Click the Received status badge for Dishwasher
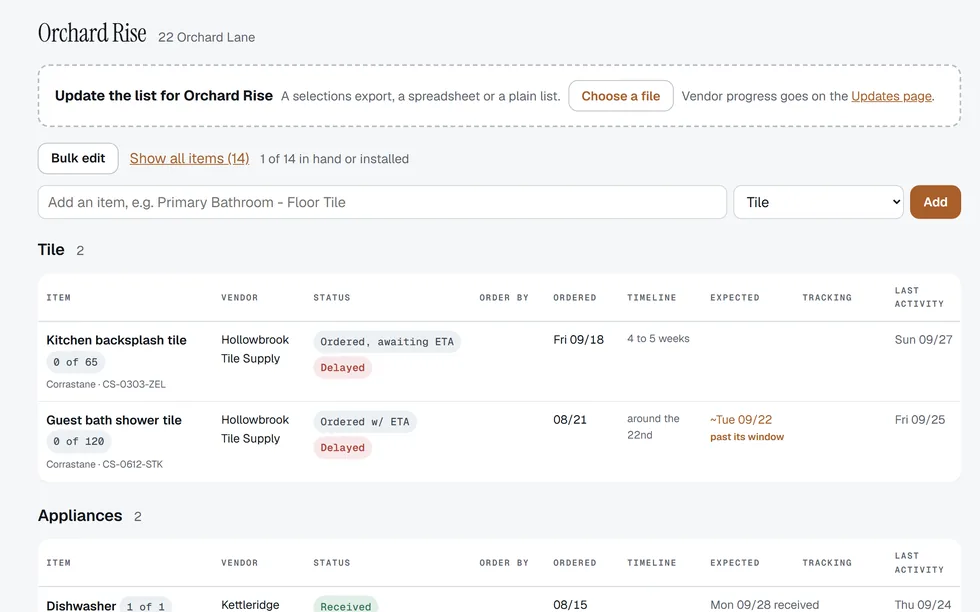This screenshot has height=612, width=980. (x=346, y=606)
